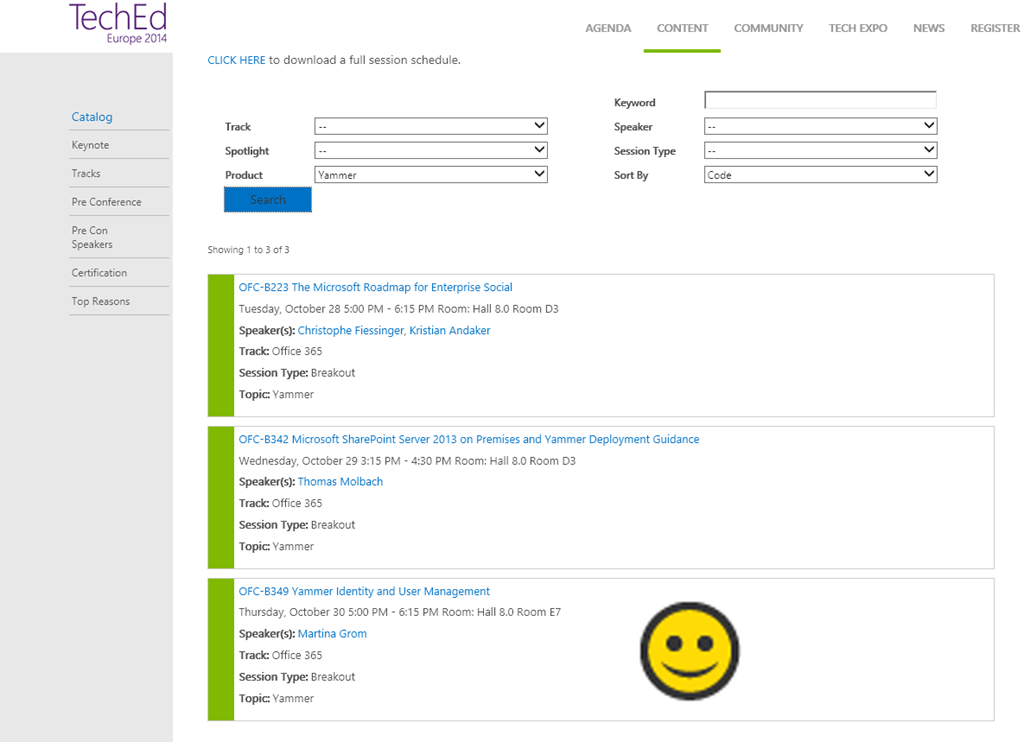
Task: Open the Register menu item
Action: click(x=994, y=28)
